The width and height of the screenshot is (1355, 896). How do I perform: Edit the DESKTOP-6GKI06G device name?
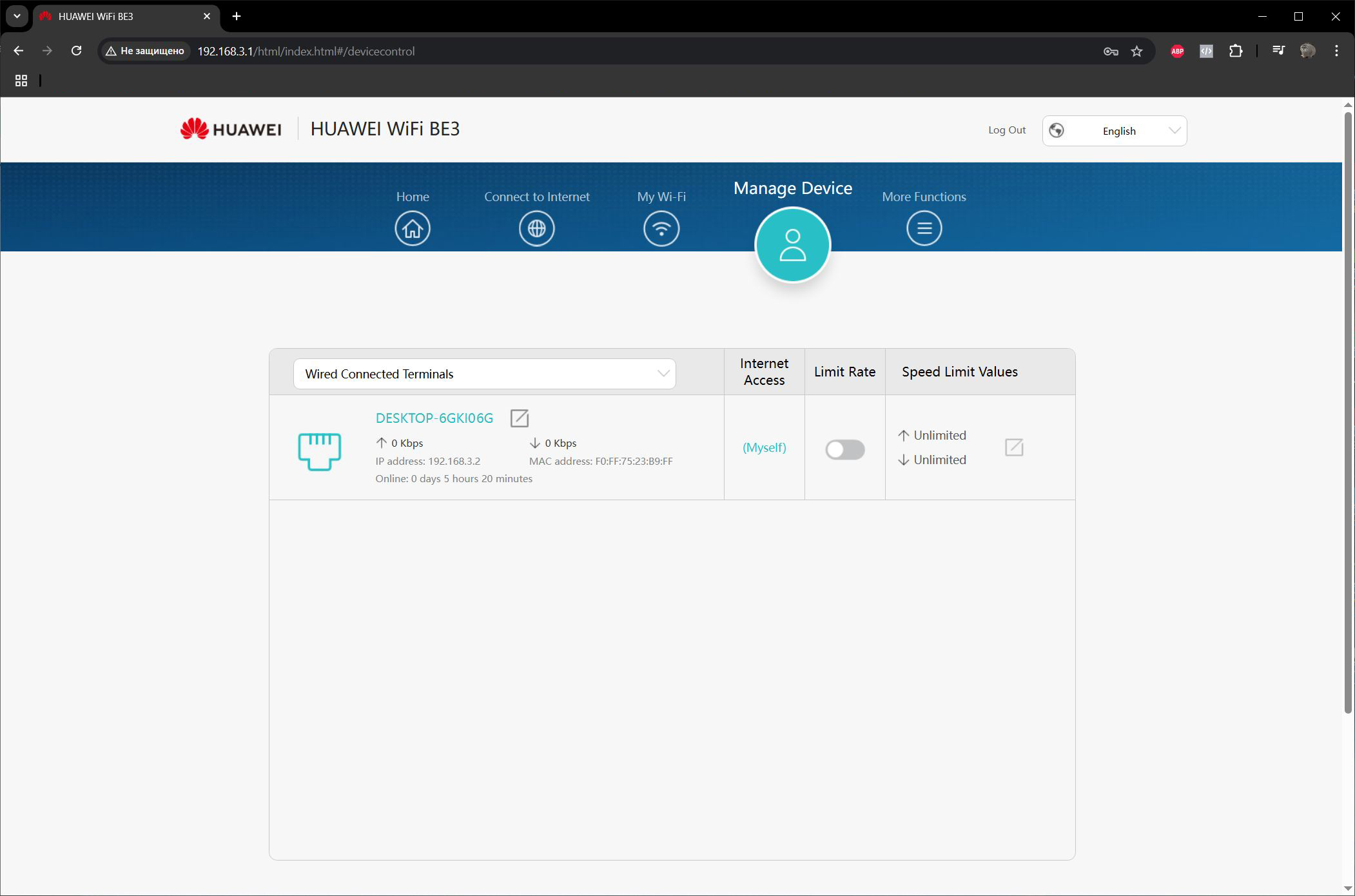[x=519, y=418]
